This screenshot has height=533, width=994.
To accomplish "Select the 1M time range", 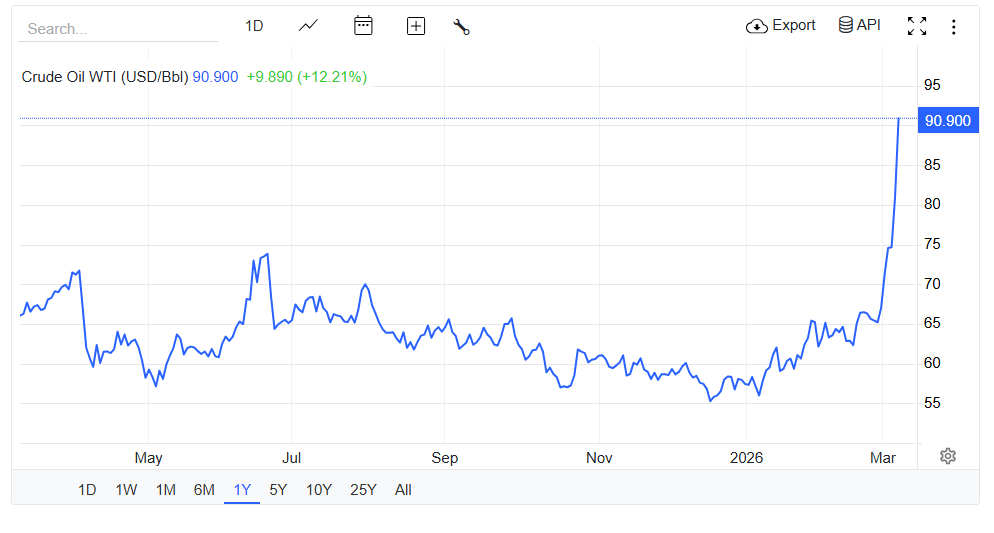I will pyautogui.click(x=165, y=490).
